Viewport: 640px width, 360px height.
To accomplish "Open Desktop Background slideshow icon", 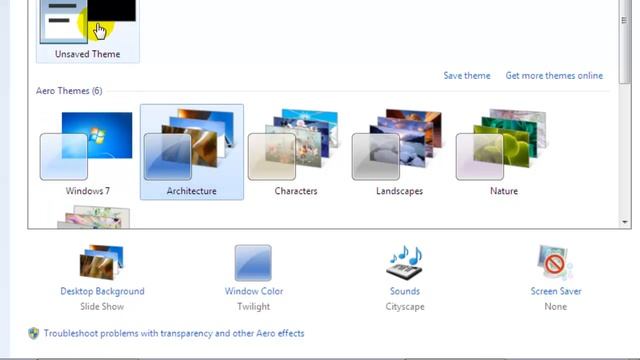I will [102, 262].
